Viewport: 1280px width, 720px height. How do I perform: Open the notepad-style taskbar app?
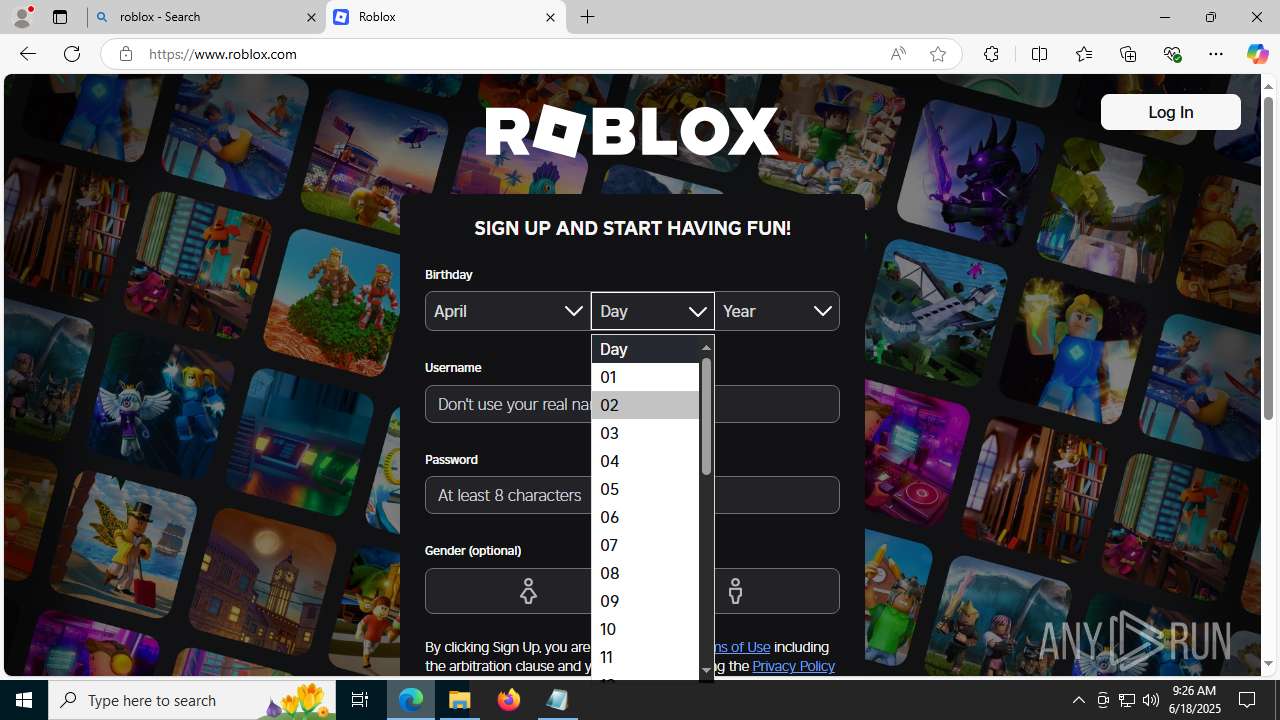coord(557,700)
